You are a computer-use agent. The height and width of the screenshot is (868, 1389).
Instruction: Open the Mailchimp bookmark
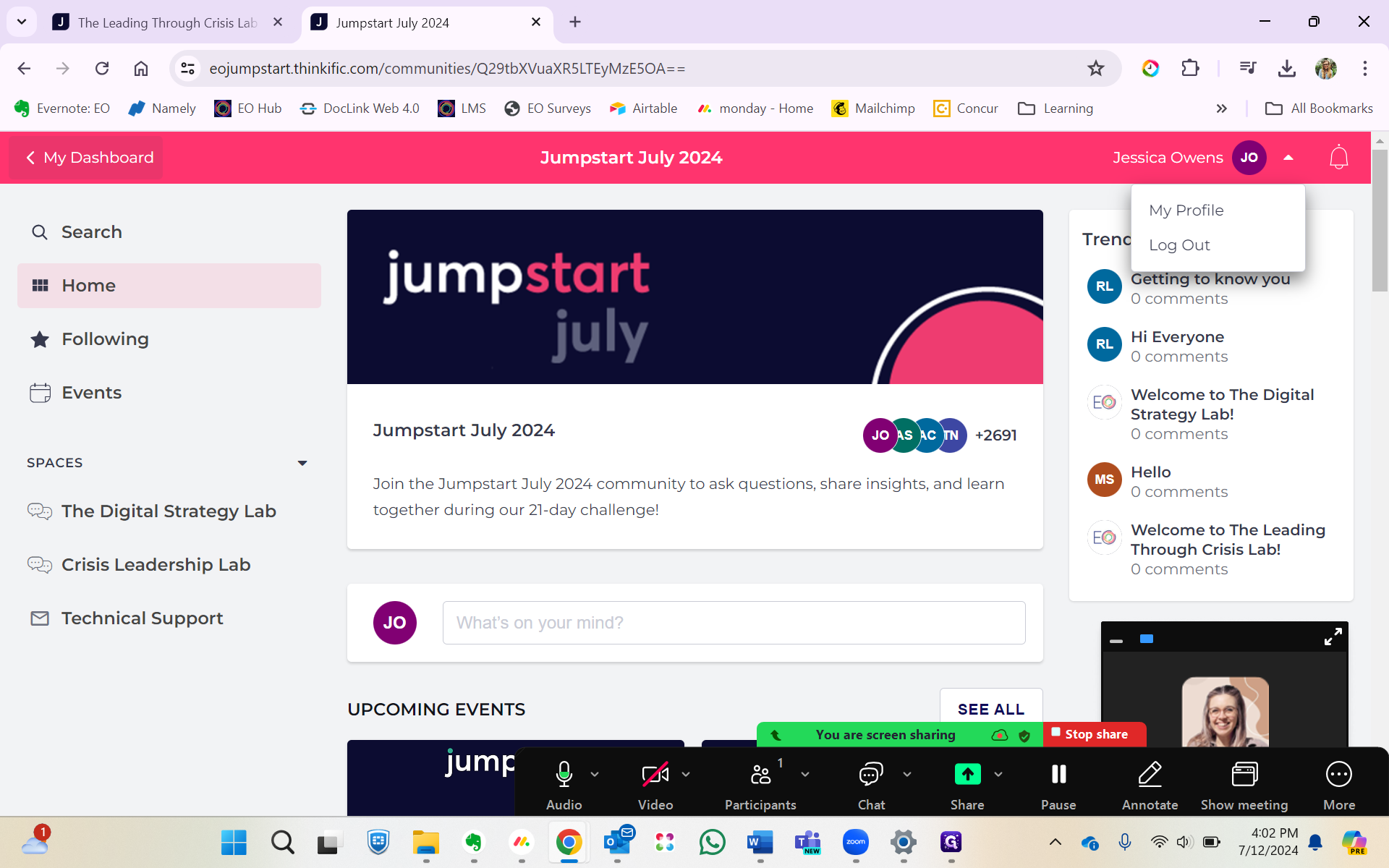coord(873,109)
